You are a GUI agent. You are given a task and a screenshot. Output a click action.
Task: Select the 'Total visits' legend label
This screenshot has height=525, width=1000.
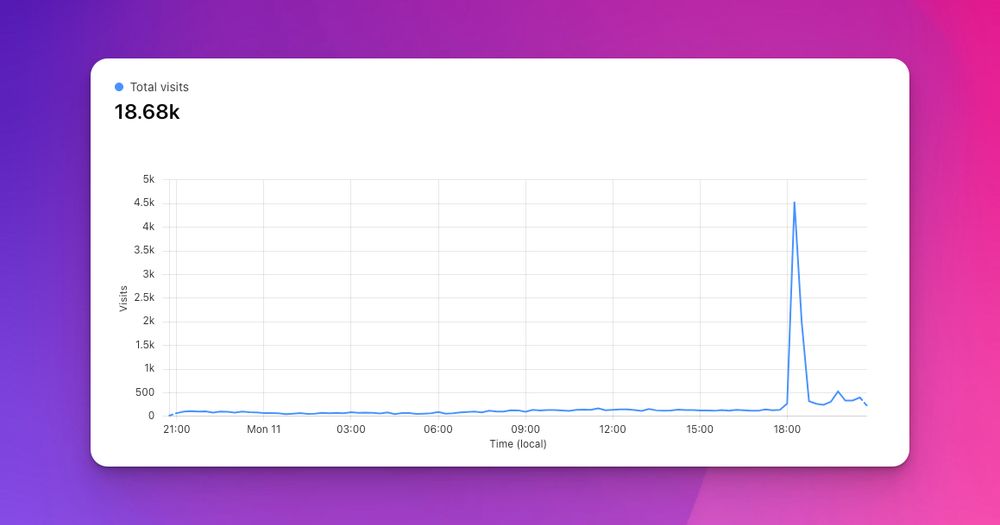[x=159, y=87]
